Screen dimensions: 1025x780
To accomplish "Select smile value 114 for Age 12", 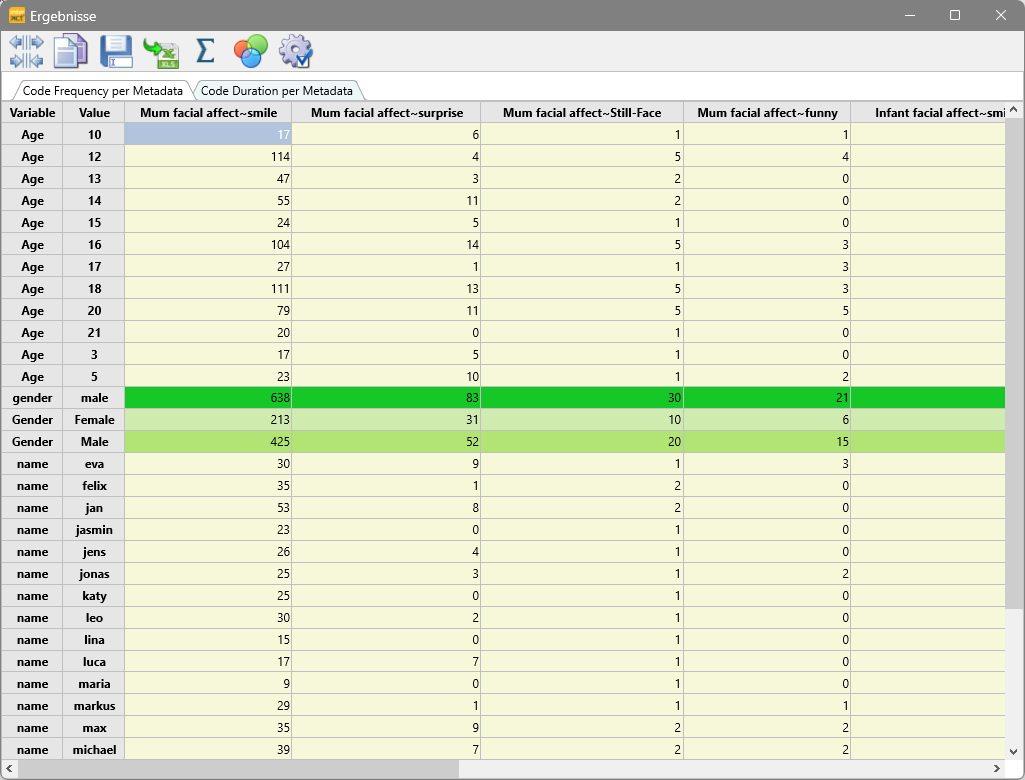I will click(x=208, y=156).
